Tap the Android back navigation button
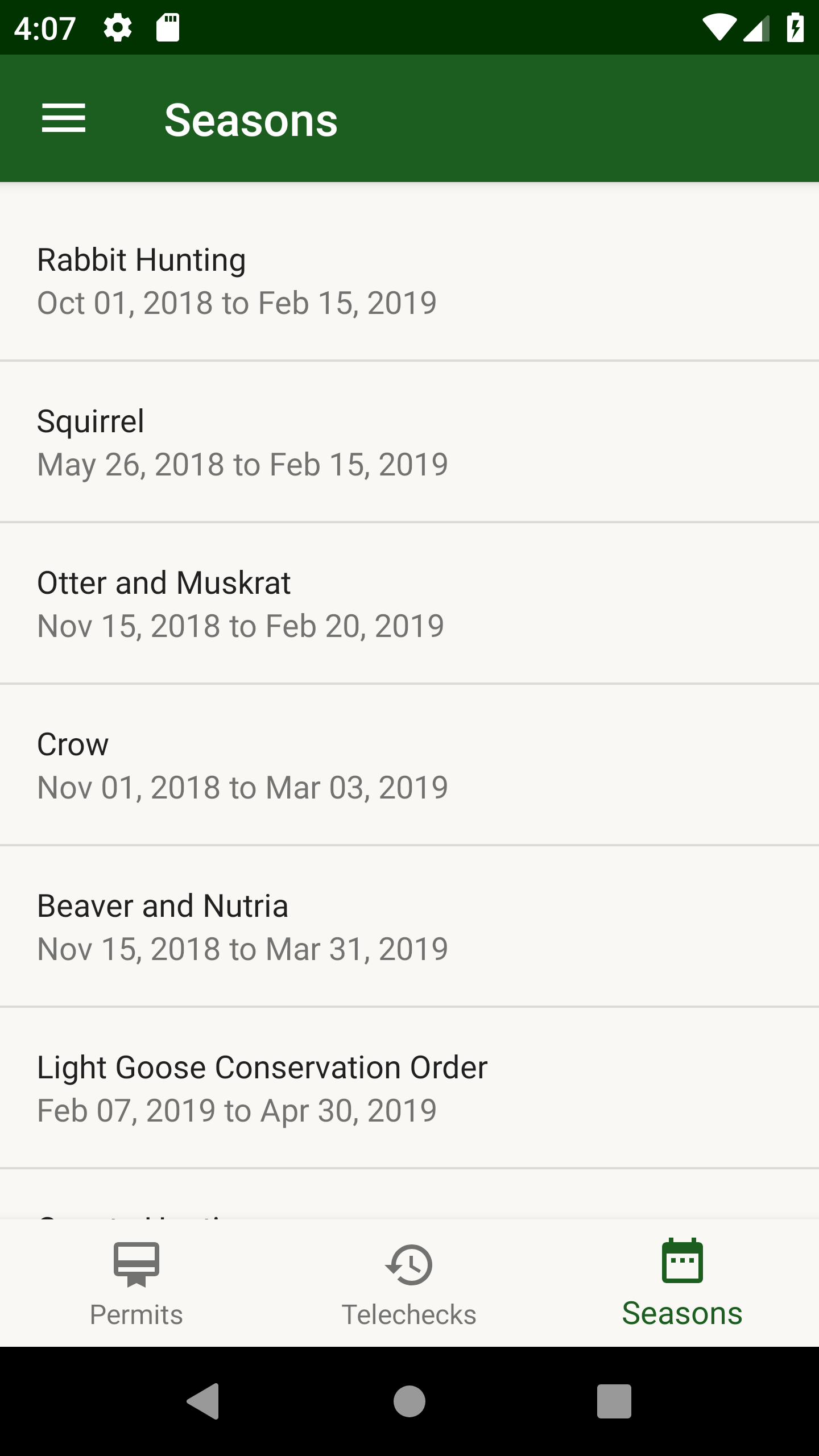Viewport: 819px width, 1456px height. pyautogui.click(x=203, y=1401)
